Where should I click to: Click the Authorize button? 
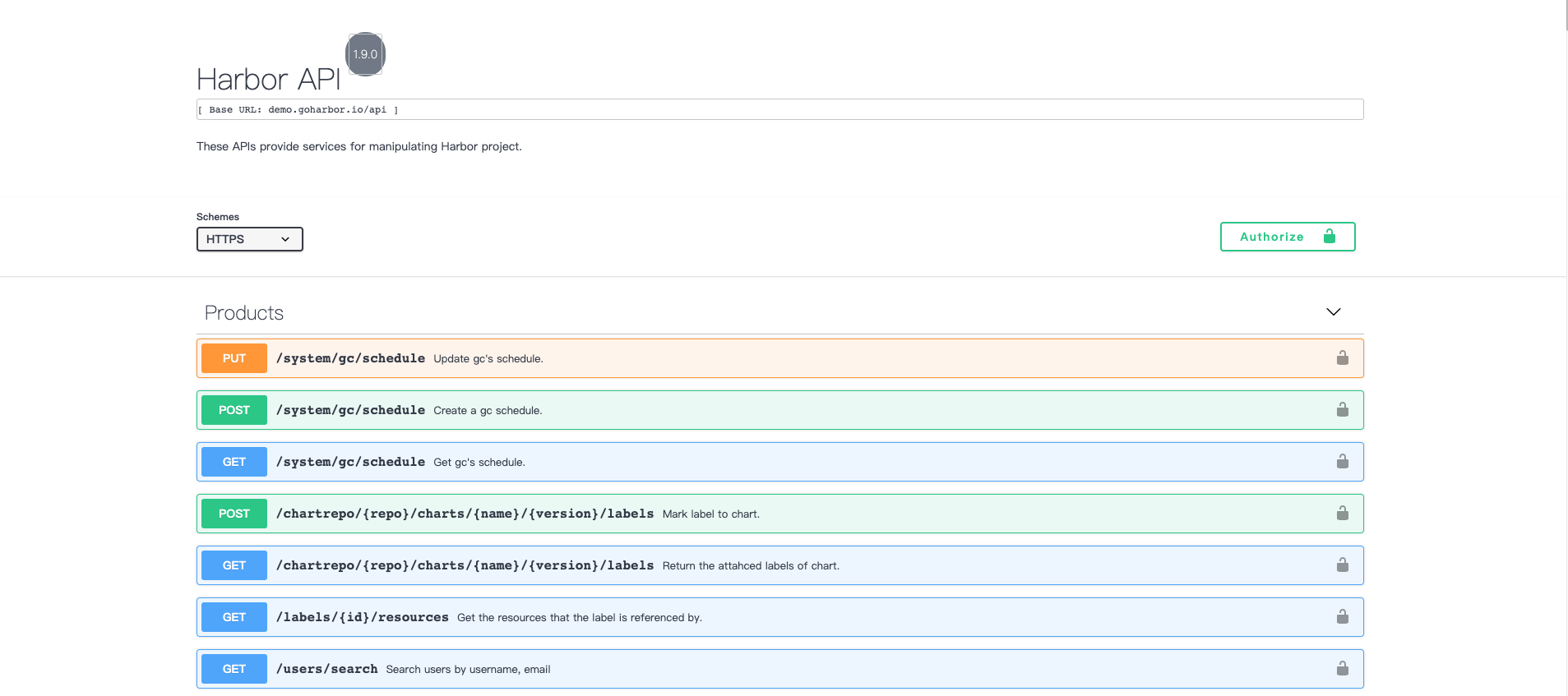1288,237
